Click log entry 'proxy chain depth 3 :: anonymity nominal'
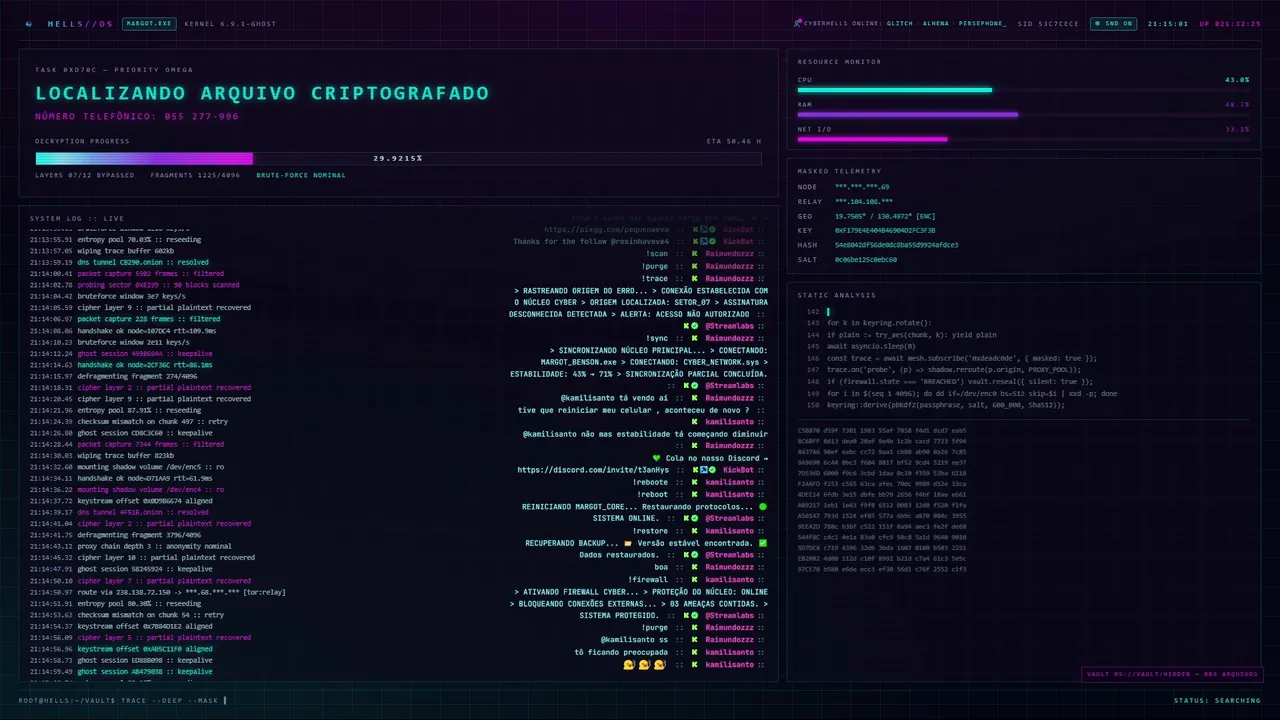1280x720 pixels. [154, 546]
